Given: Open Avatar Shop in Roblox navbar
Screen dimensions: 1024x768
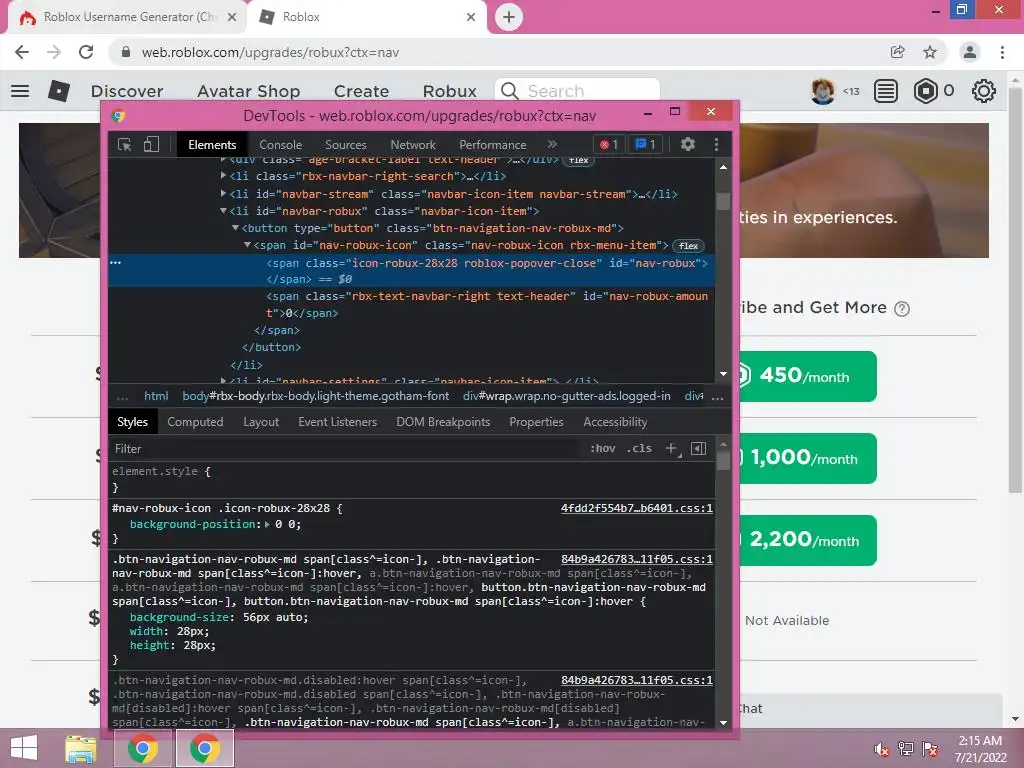Looking at the screenshot, I should tap(248, 91).
